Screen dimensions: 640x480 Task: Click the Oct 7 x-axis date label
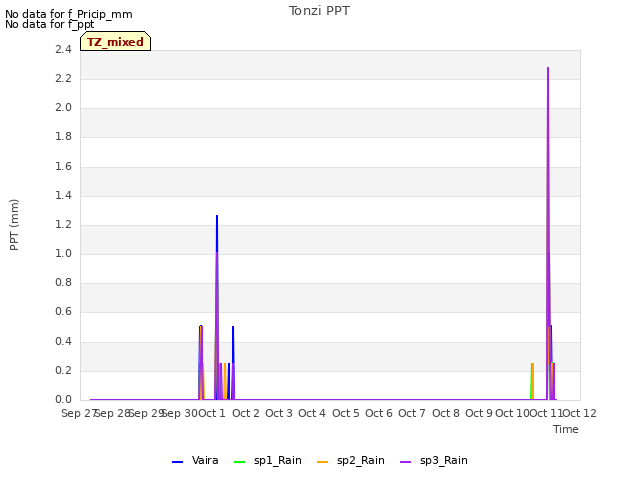click(x=412, y=413)
